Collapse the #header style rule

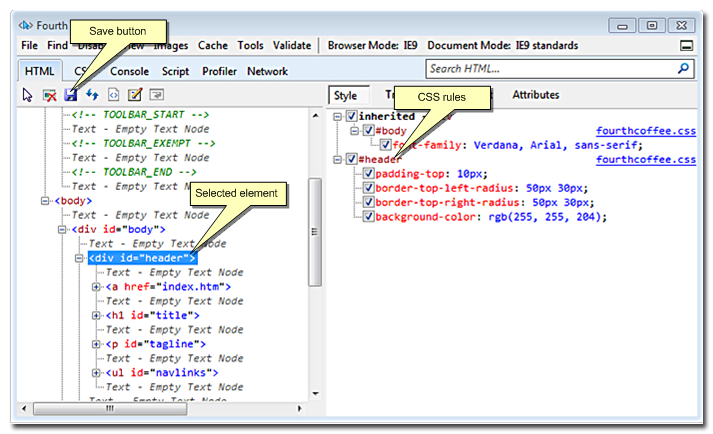point(337,160)
